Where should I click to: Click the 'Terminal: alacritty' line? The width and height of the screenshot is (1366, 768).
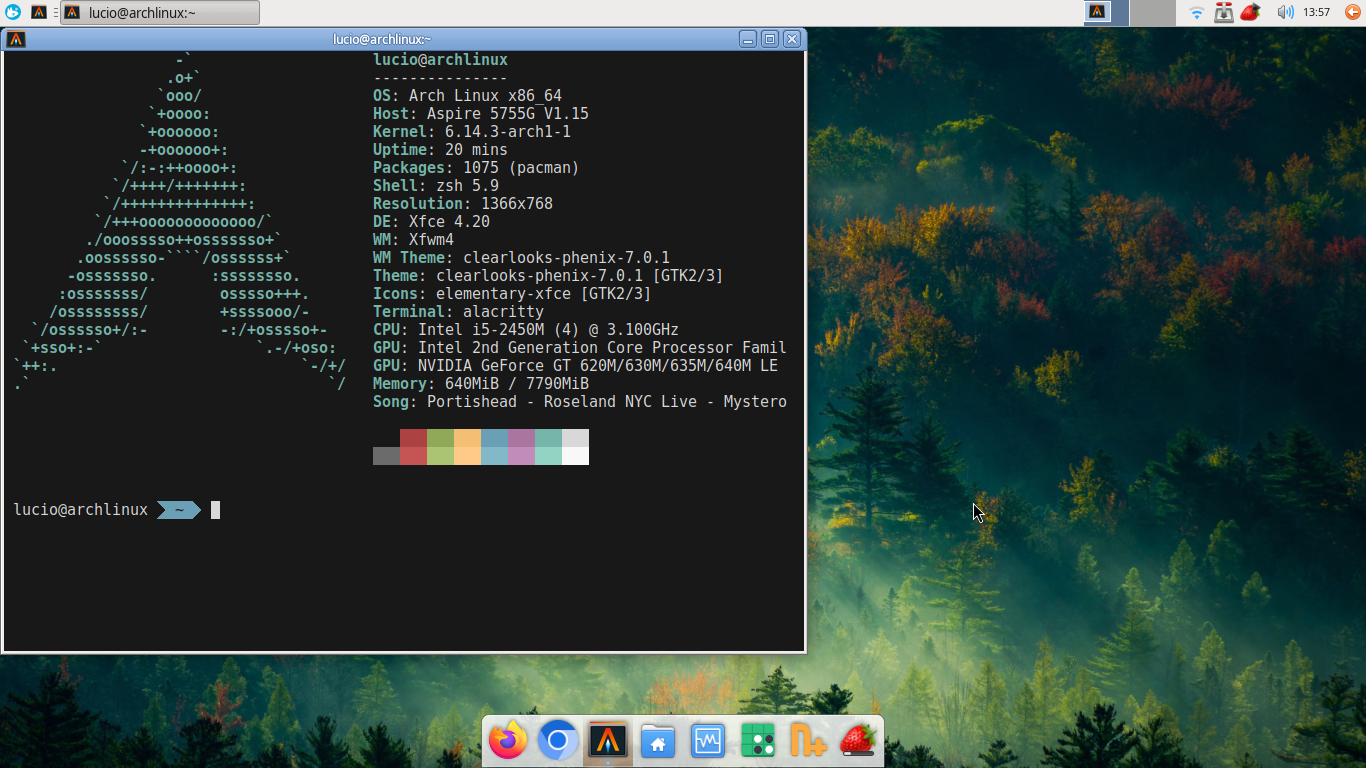point(458,312)
